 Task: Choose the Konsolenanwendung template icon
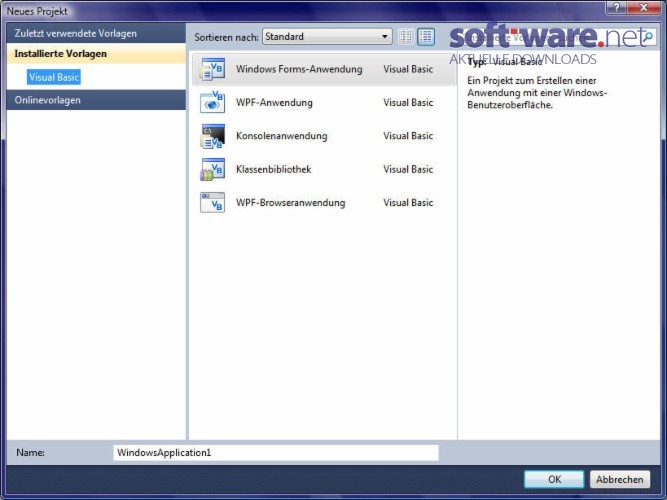point(212,136)
